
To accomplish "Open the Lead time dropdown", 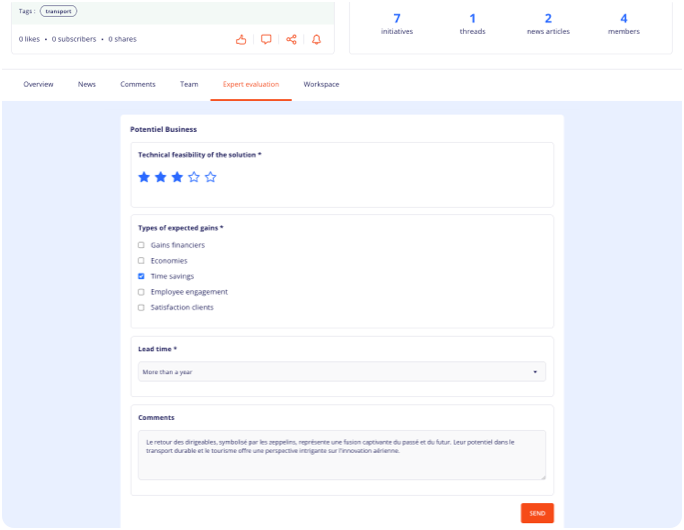I will [x=342, y=372].
